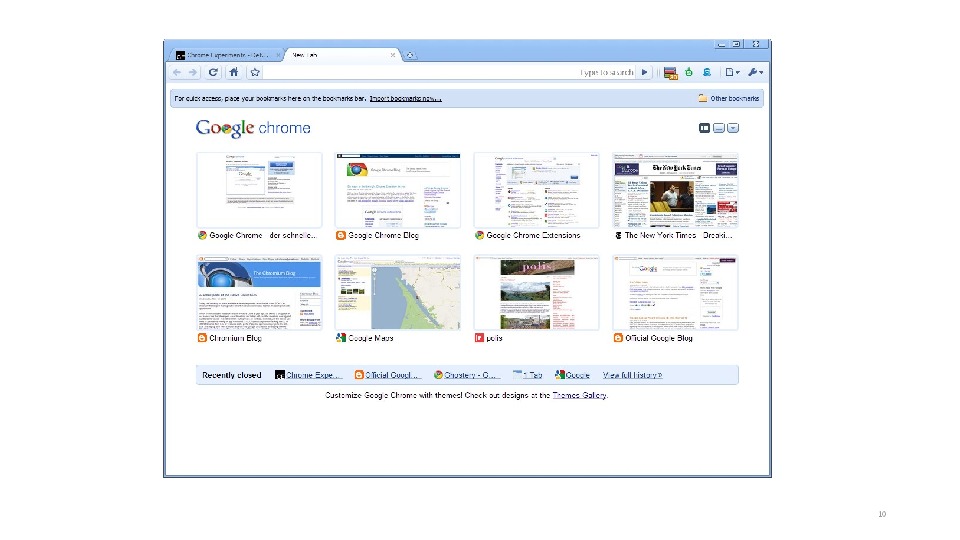This screenshot has height=540, width=960.
Task: Open the wrench tools menu
Action: point(756,72)
